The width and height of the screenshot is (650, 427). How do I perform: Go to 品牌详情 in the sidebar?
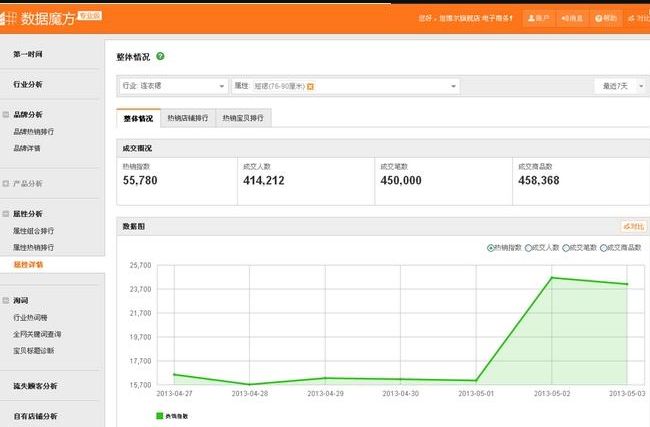tap(27, 148)
